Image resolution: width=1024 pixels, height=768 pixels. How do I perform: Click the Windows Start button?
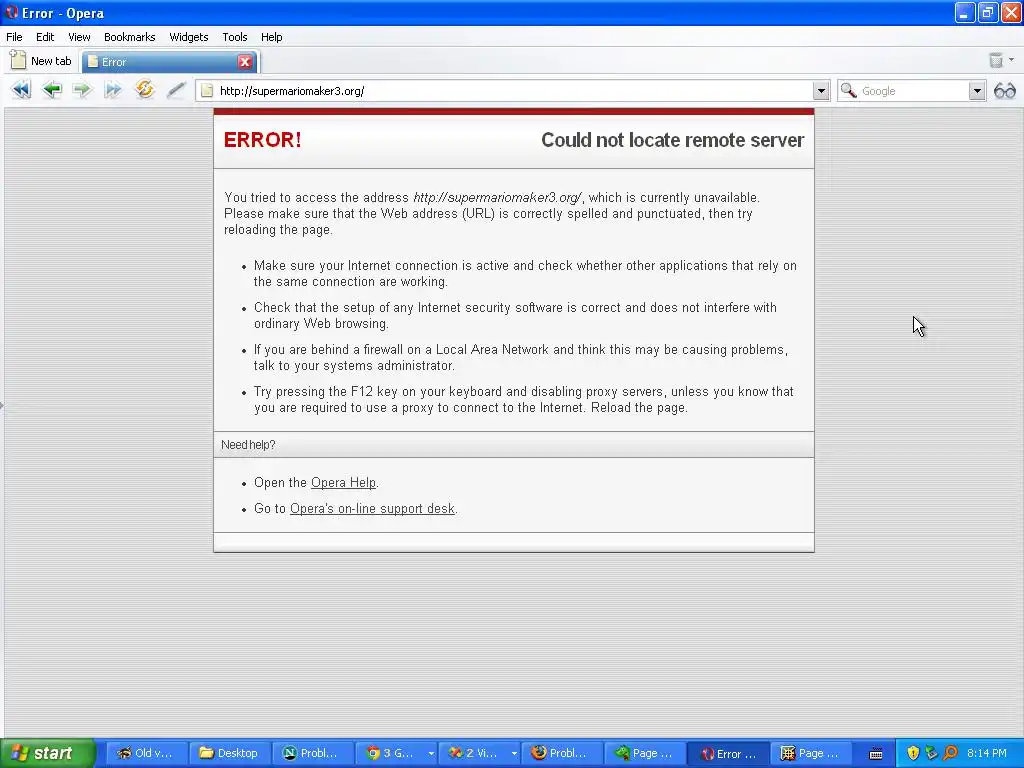pos(47,753)
